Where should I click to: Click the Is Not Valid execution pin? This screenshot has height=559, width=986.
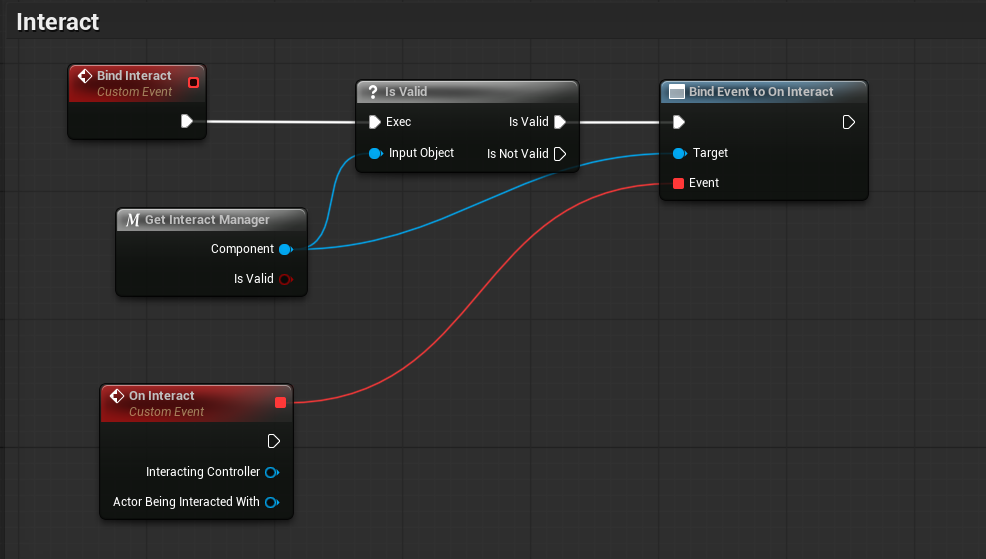[x=560, y=154]
